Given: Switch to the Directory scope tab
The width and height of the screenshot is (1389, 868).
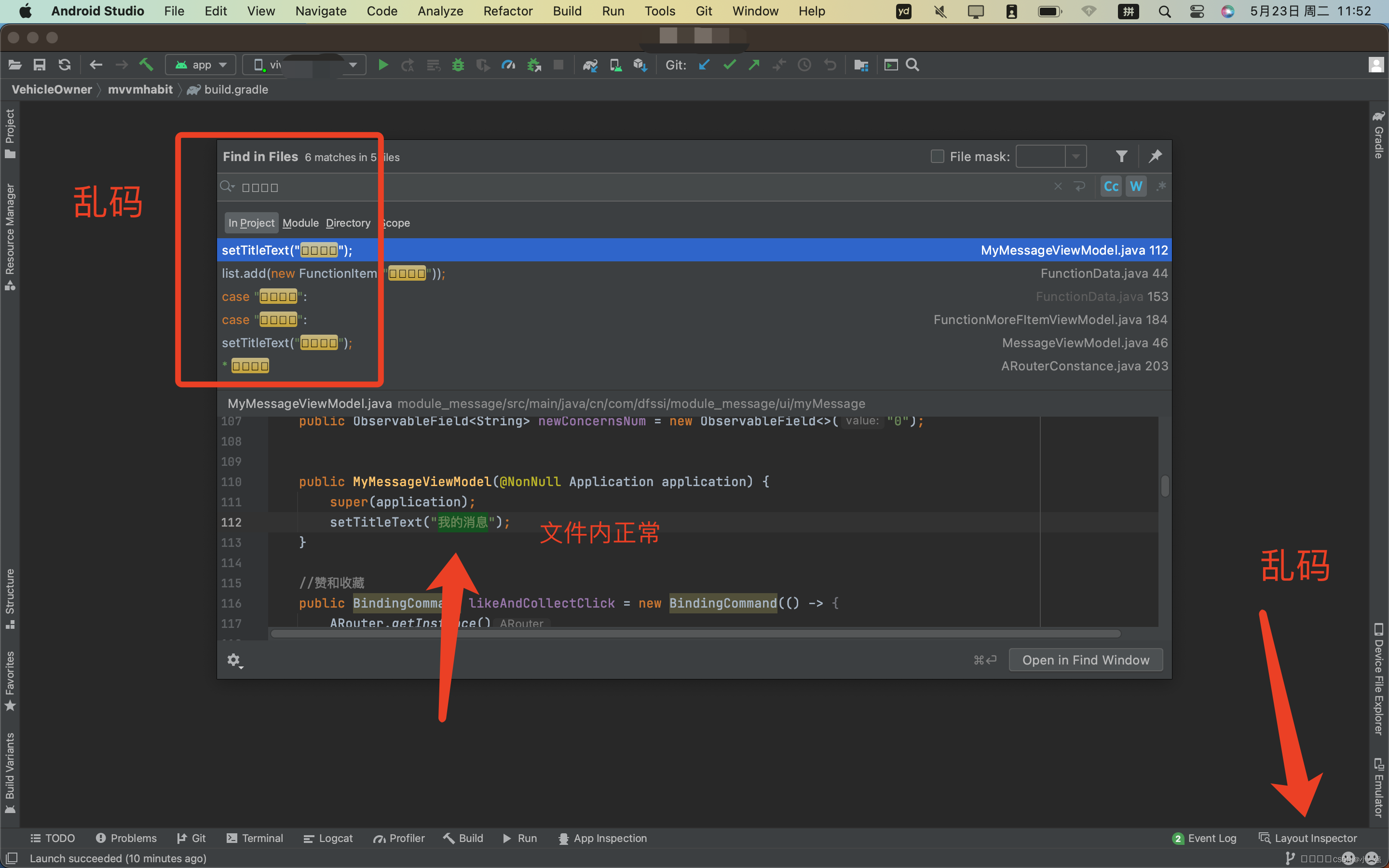Looking at the screenshot, I should tap(348, 223).
